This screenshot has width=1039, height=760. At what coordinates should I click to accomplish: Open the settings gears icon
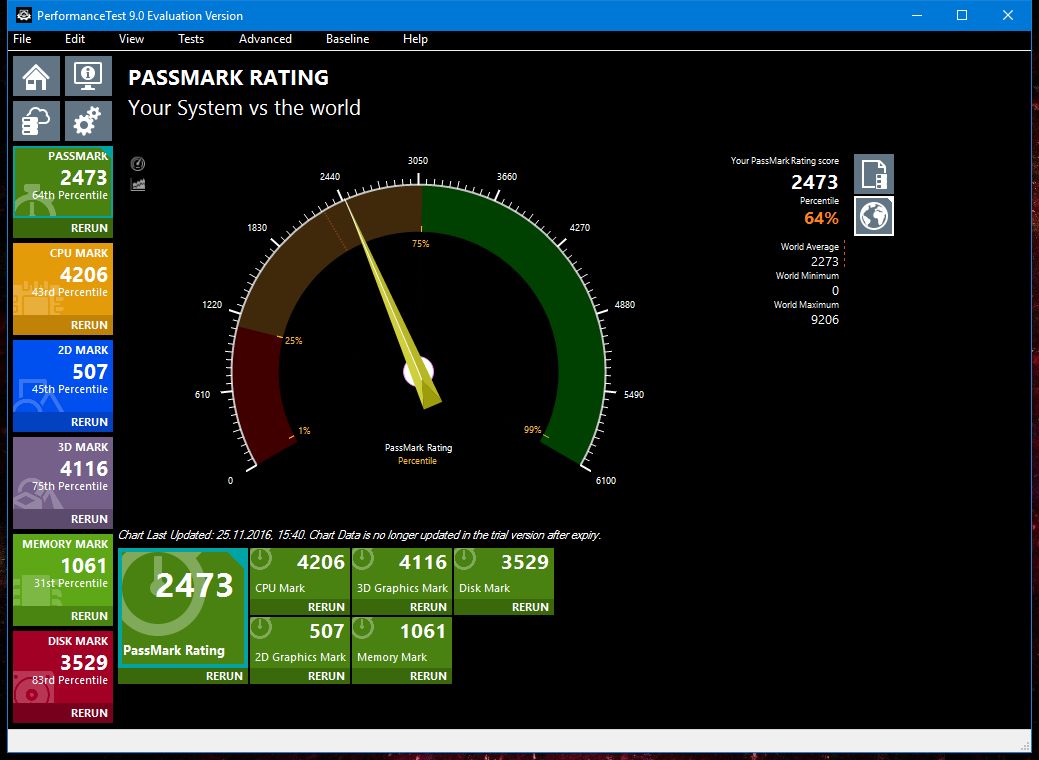coord(88,121)
